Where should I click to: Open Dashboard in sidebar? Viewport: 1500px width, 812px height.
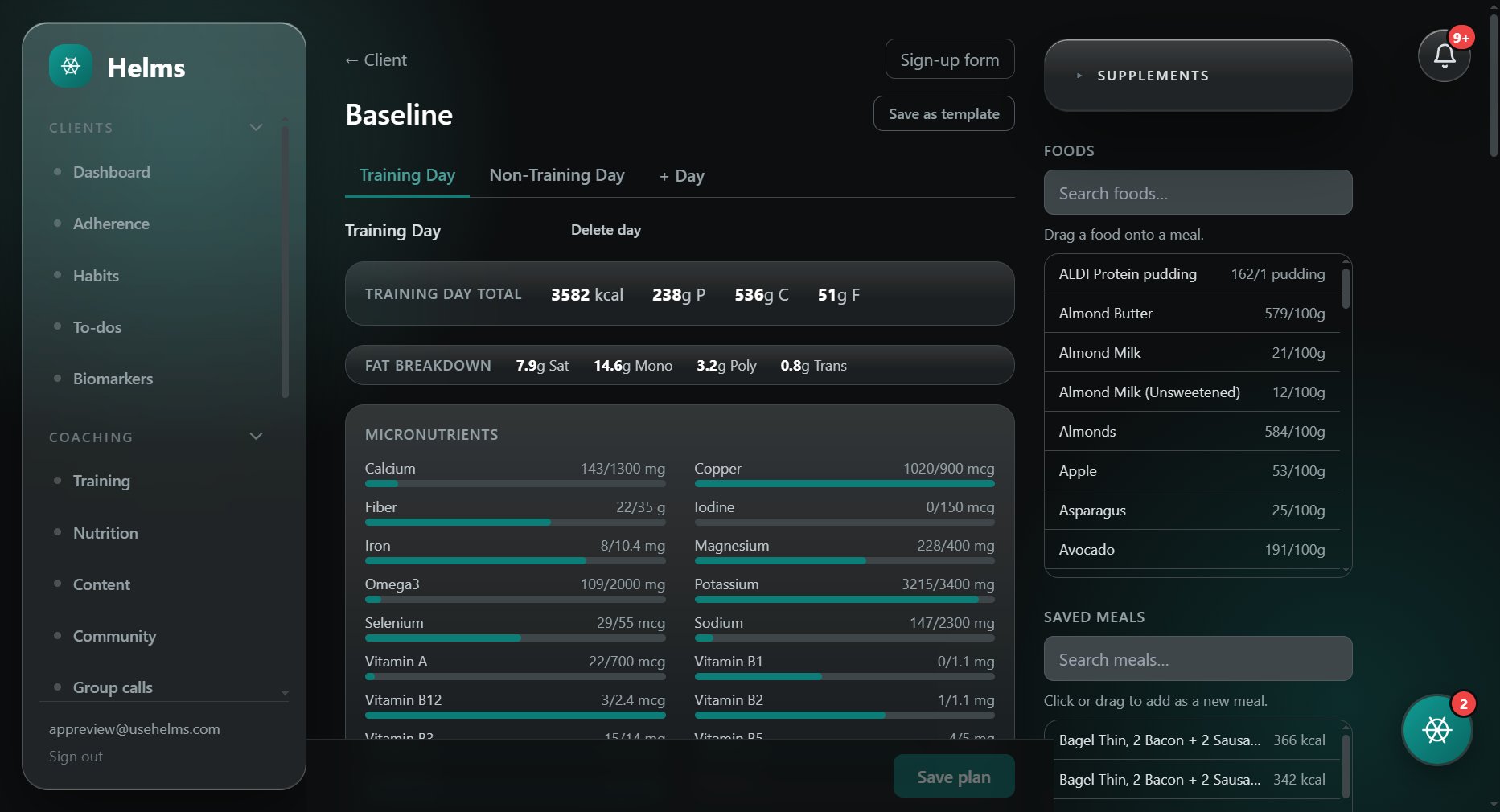point(111,172)
